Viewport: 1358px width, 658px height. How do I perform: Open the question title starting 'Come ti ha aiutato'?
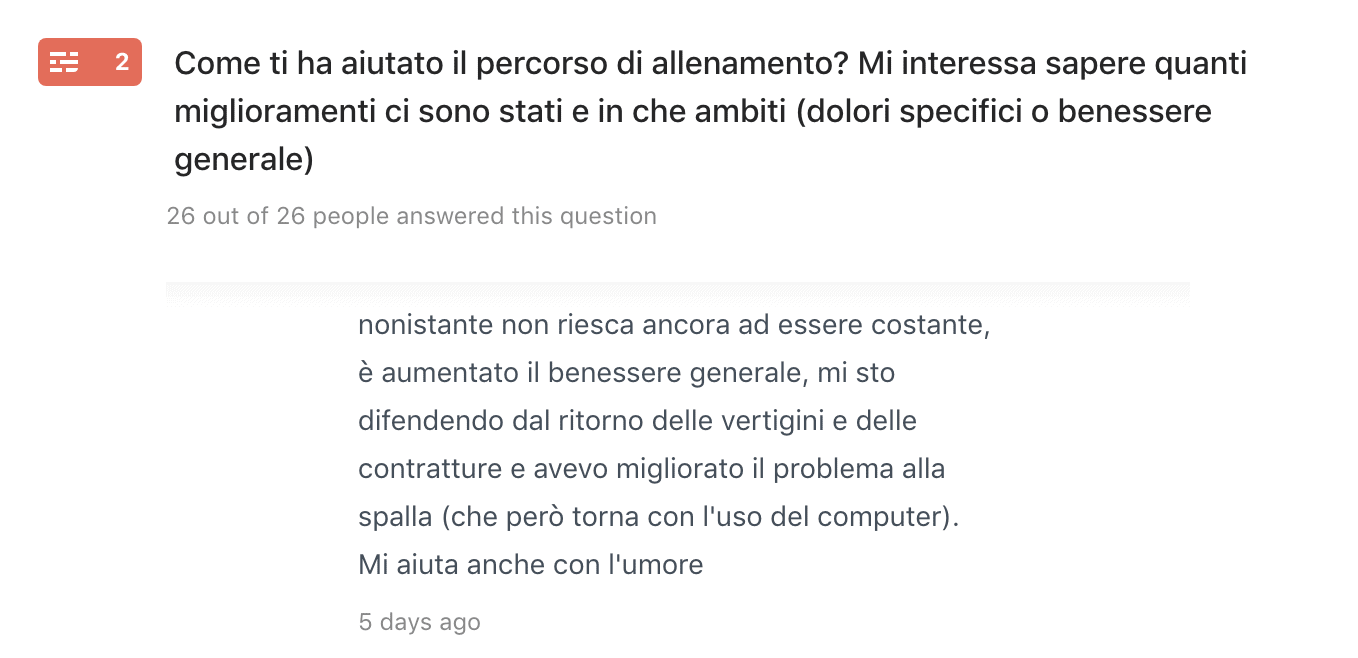click(x=711, y=111)
